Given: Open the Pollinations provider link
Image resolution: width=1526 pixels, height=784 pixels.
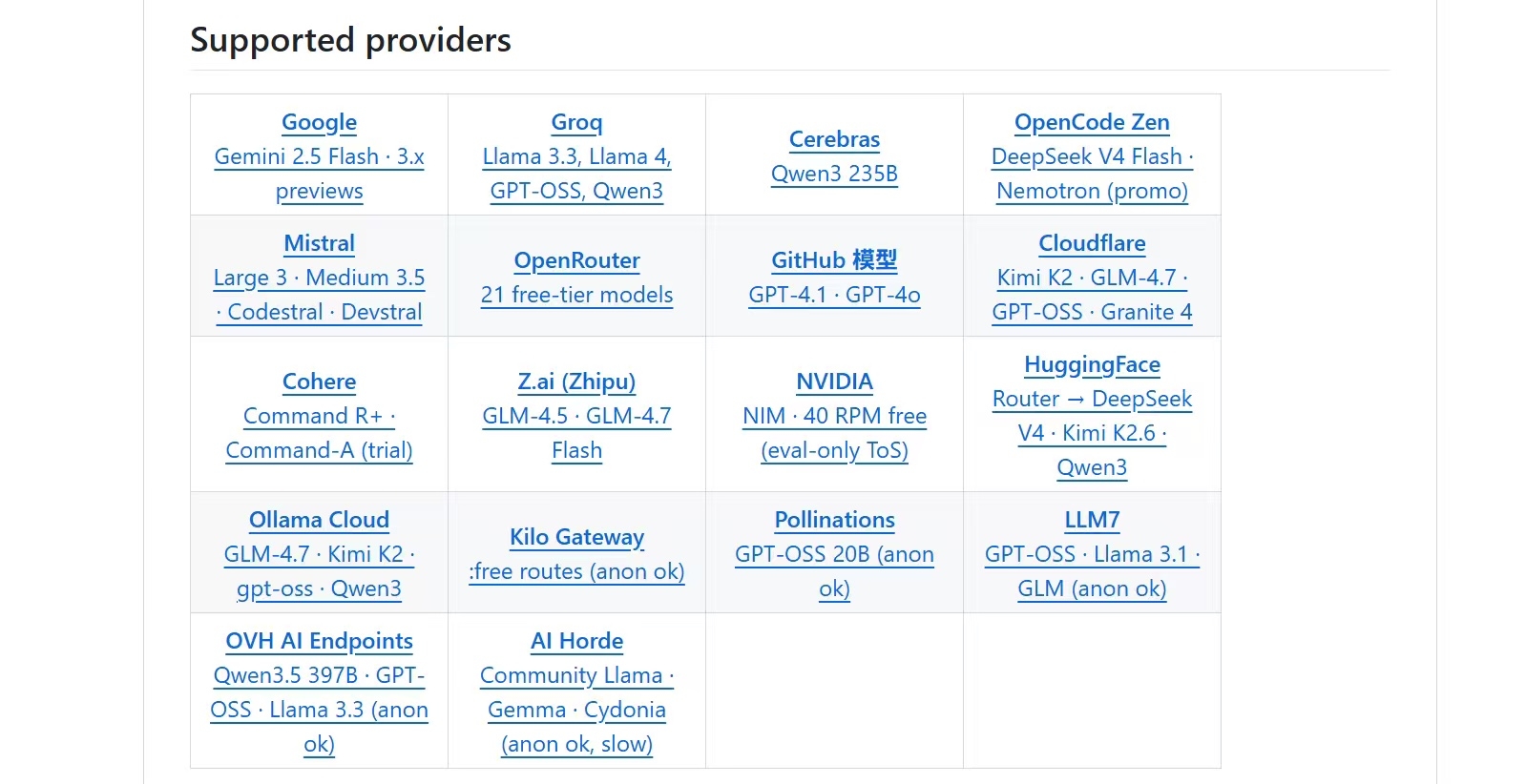Looking at the screenshot, I should pyautogui.click(x=834, y=520).
